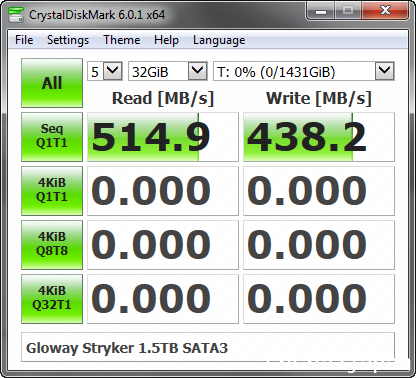Image resolution: width=416 pixels, height=378 pixels.
Task: Expand the drive selection dropdown T: 0%
Action: pos(304,71)
